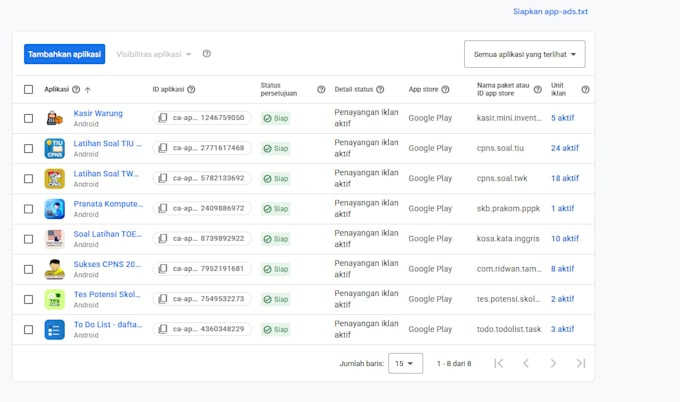Copy app ID ending 2409886972
Screen dimensions: 680x402
[x=163, y=209]
